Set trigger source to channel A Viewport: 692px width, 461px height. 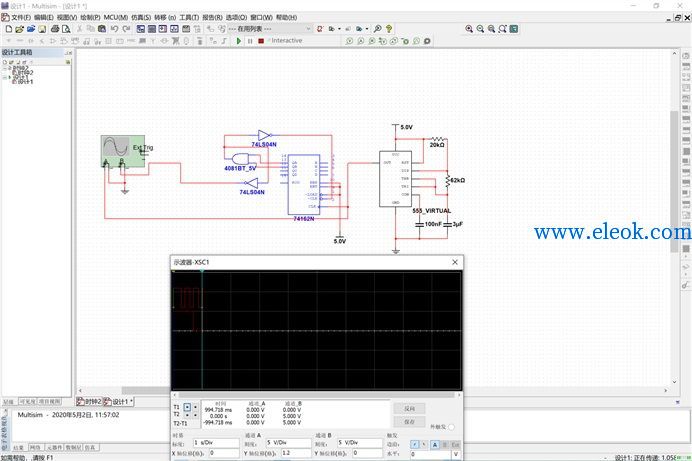(x=435, y=444)
